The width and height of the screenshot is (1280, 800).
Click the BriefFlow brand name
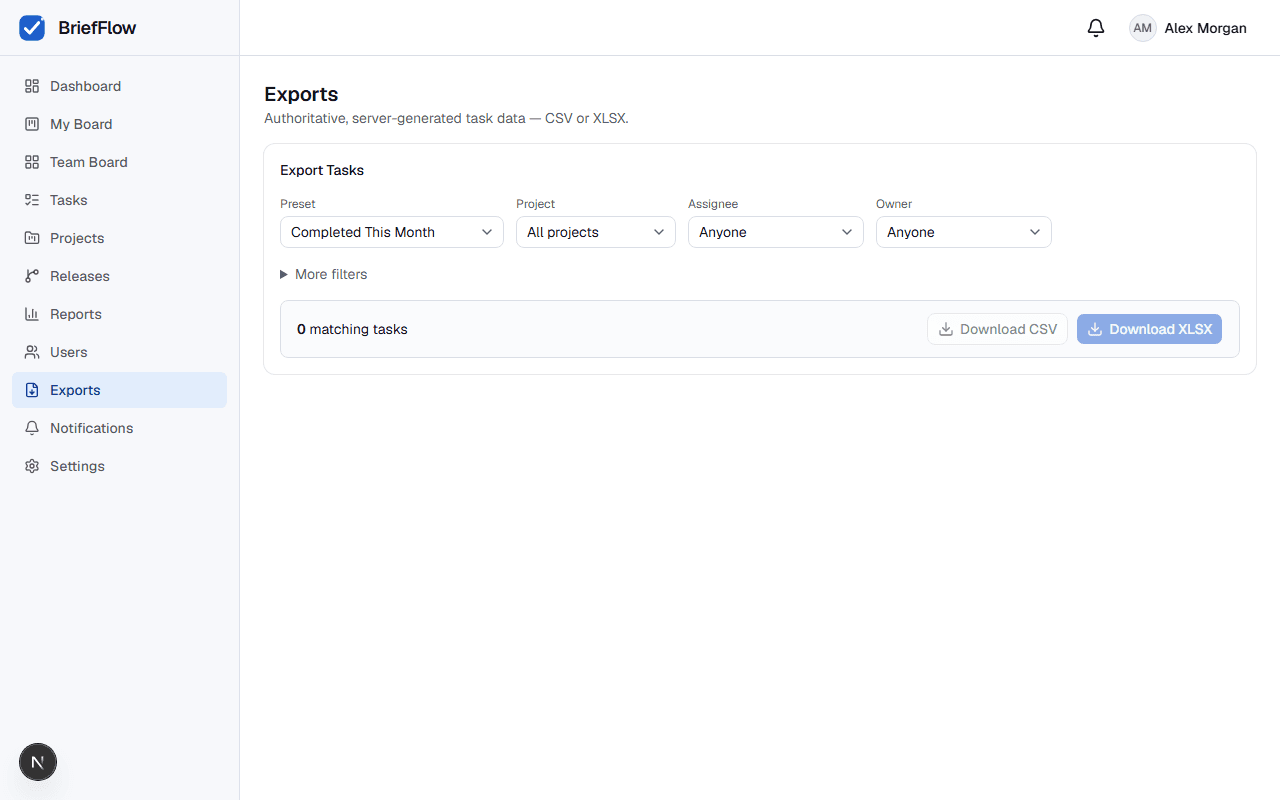(x=97, y=28)
